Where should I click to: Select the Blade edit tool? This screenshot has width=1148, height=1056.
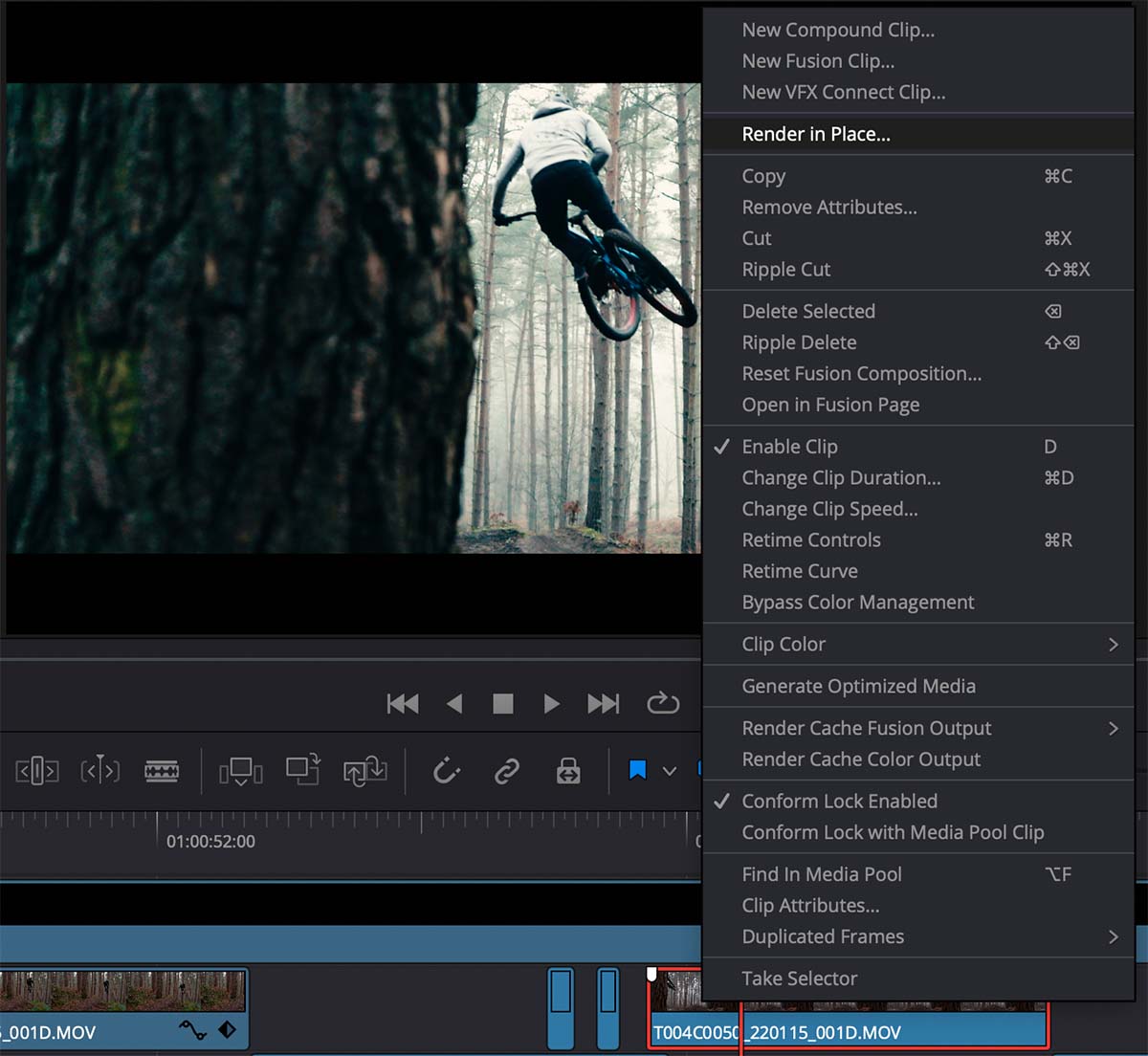click(162, 771)
